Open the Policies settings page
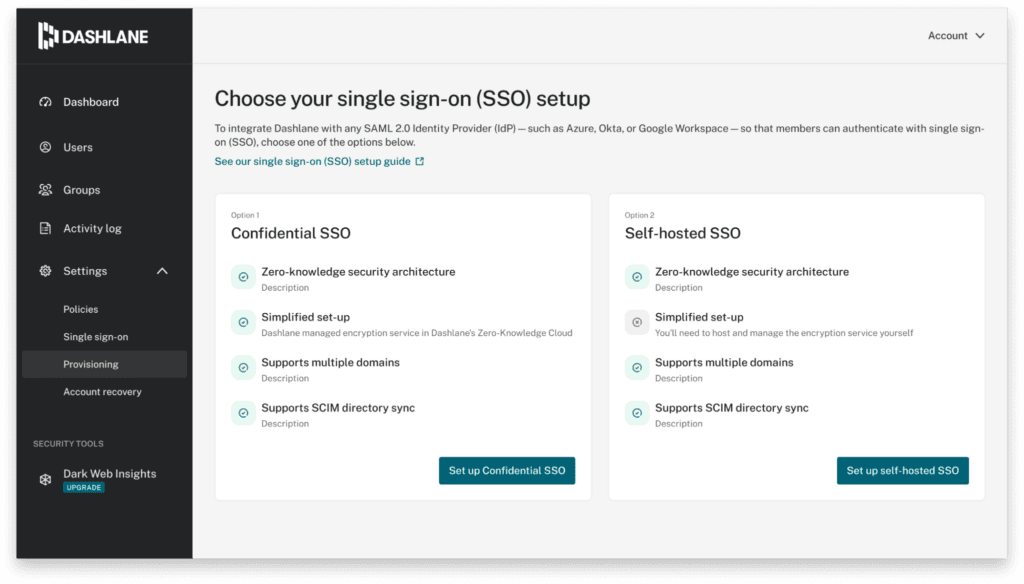Viewport: 1024px width, 584px height. click(81, 310)
